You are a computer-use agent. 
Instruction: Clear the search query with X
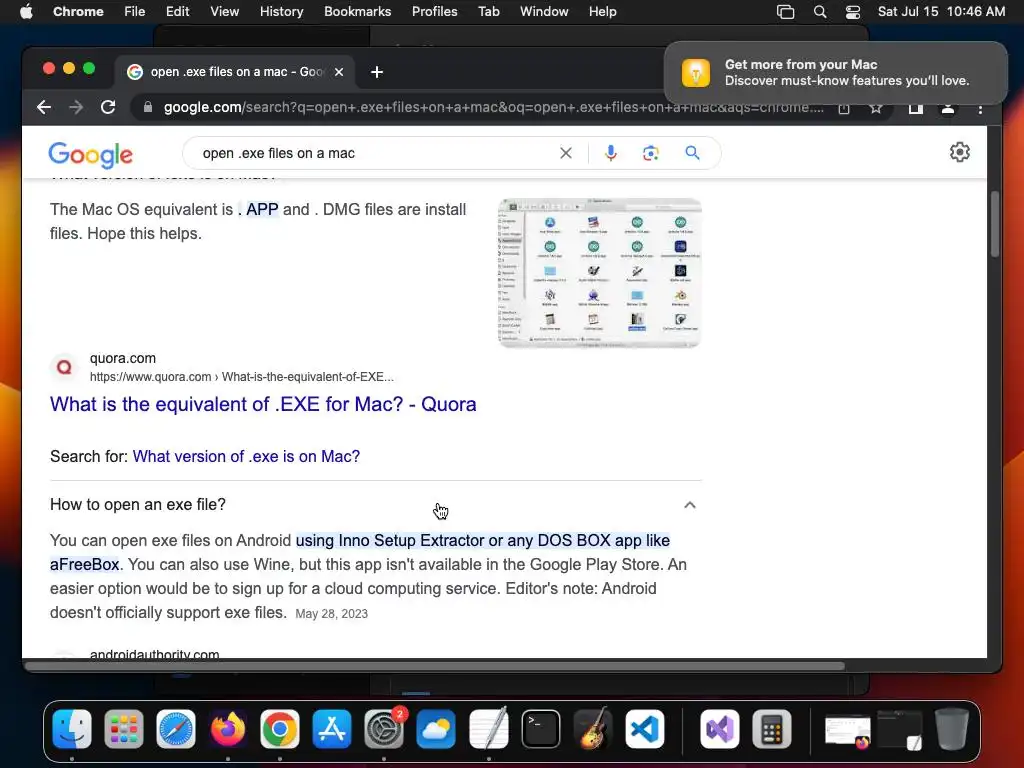[x=566, y=153]
